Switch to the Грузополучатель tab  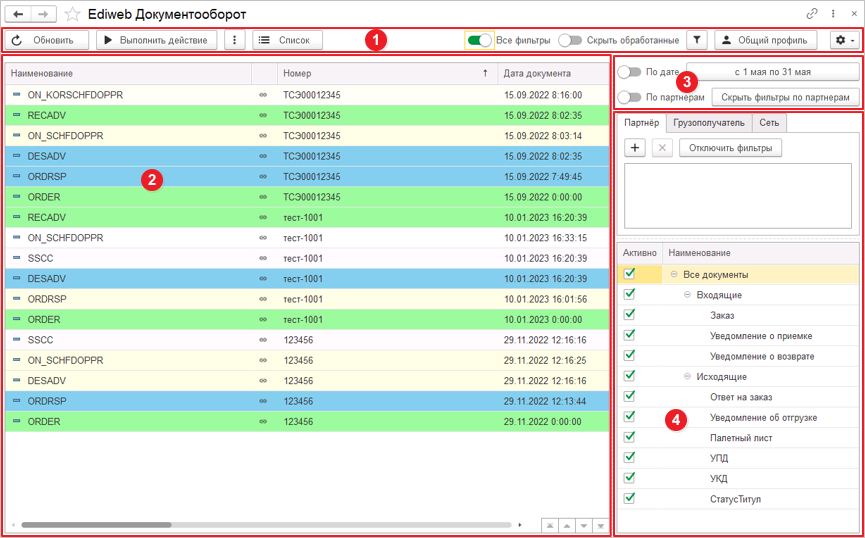click(x=708, y=123)
